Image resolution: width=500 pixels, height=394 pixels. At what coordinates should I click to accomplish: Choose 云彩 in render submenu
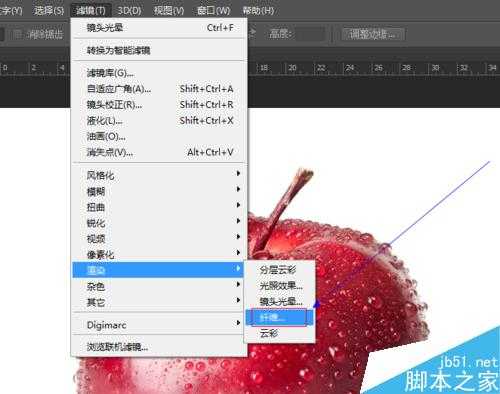[280, 333]
